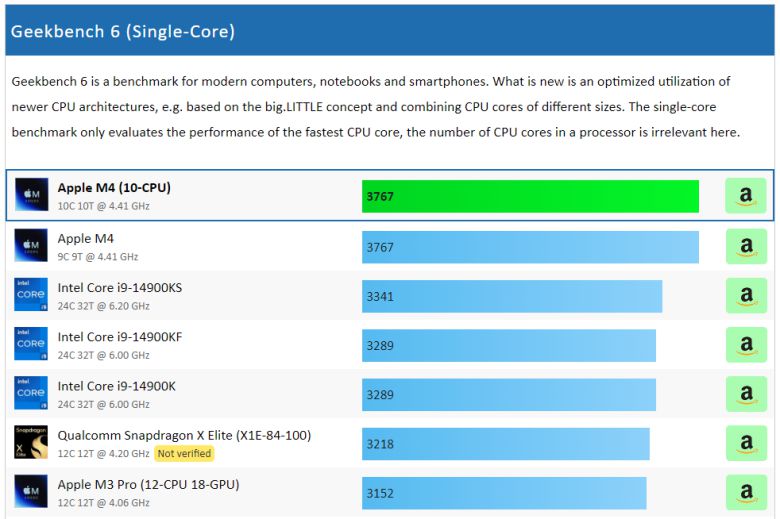Open the Qualcomm Snapdragon X Elite link

coord(184,435)
